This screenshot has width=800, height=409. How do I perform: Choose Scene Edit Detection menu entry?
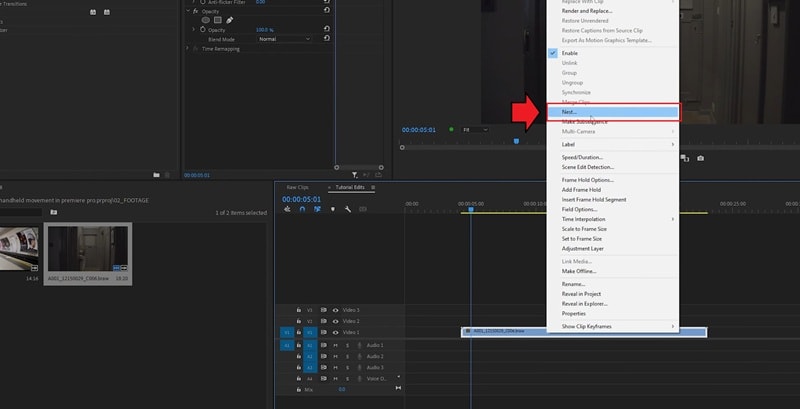pyautogui.click(x=612, y=167)
